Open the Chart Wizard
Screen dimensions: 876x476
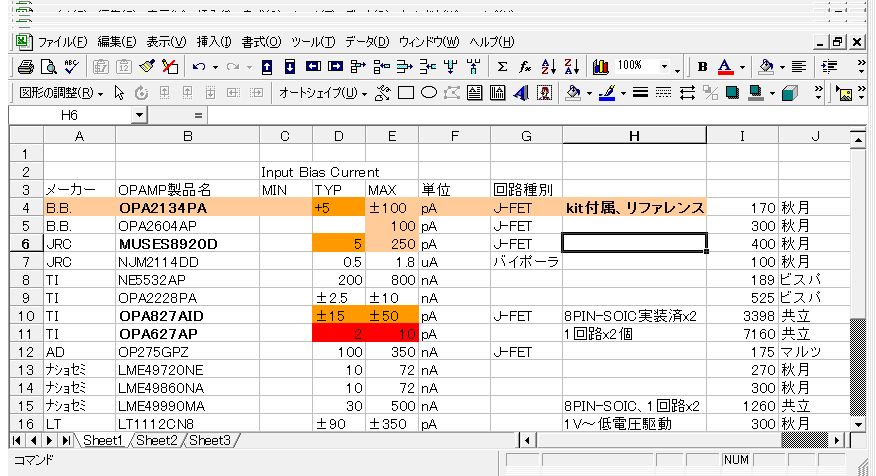(601, 67)
